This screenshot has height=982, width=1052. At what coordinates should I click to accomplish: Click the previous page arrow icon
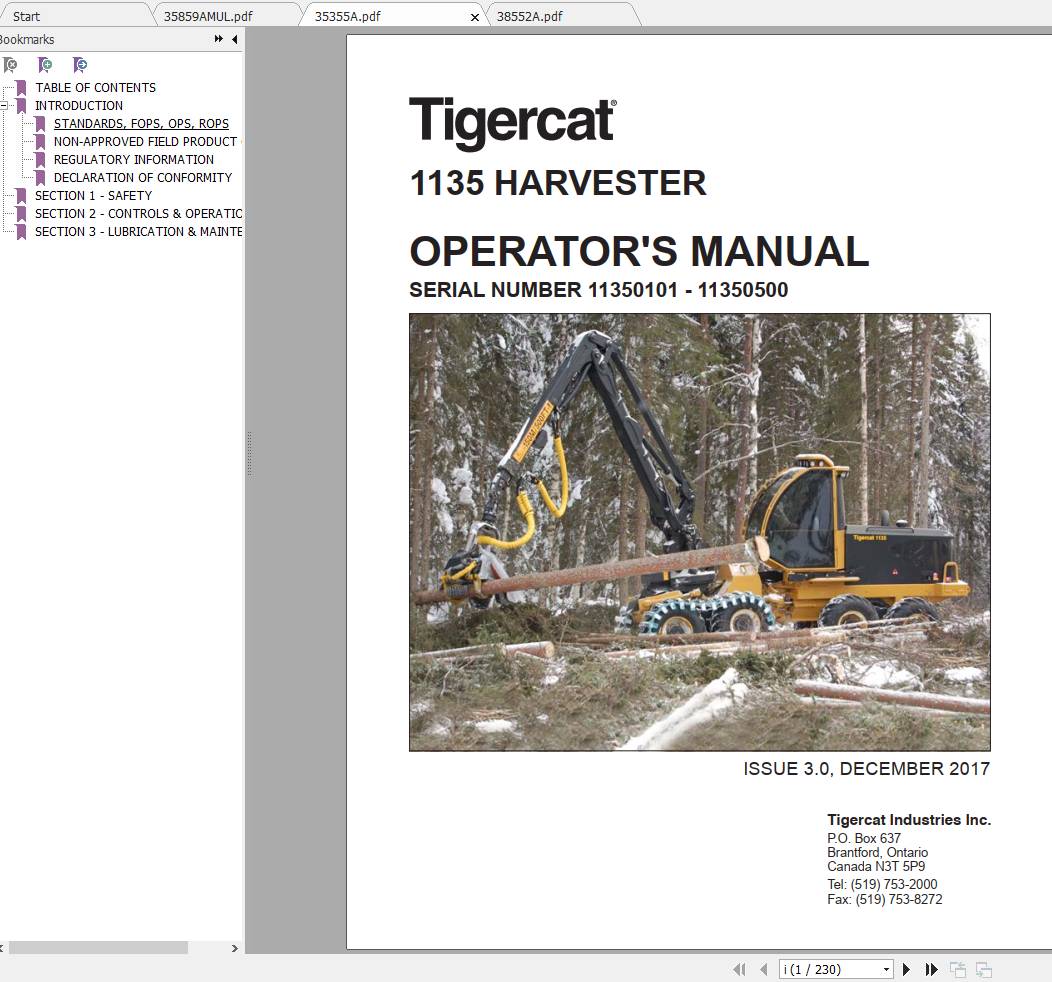pyautogui.click(x=763, y=969)
